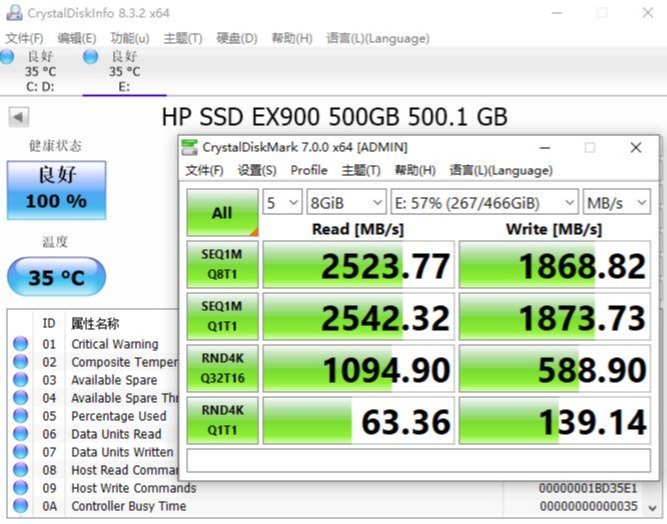Select the C: D: disk status icon
Screen dimensions: 667x524
click(x=7, y=57)
